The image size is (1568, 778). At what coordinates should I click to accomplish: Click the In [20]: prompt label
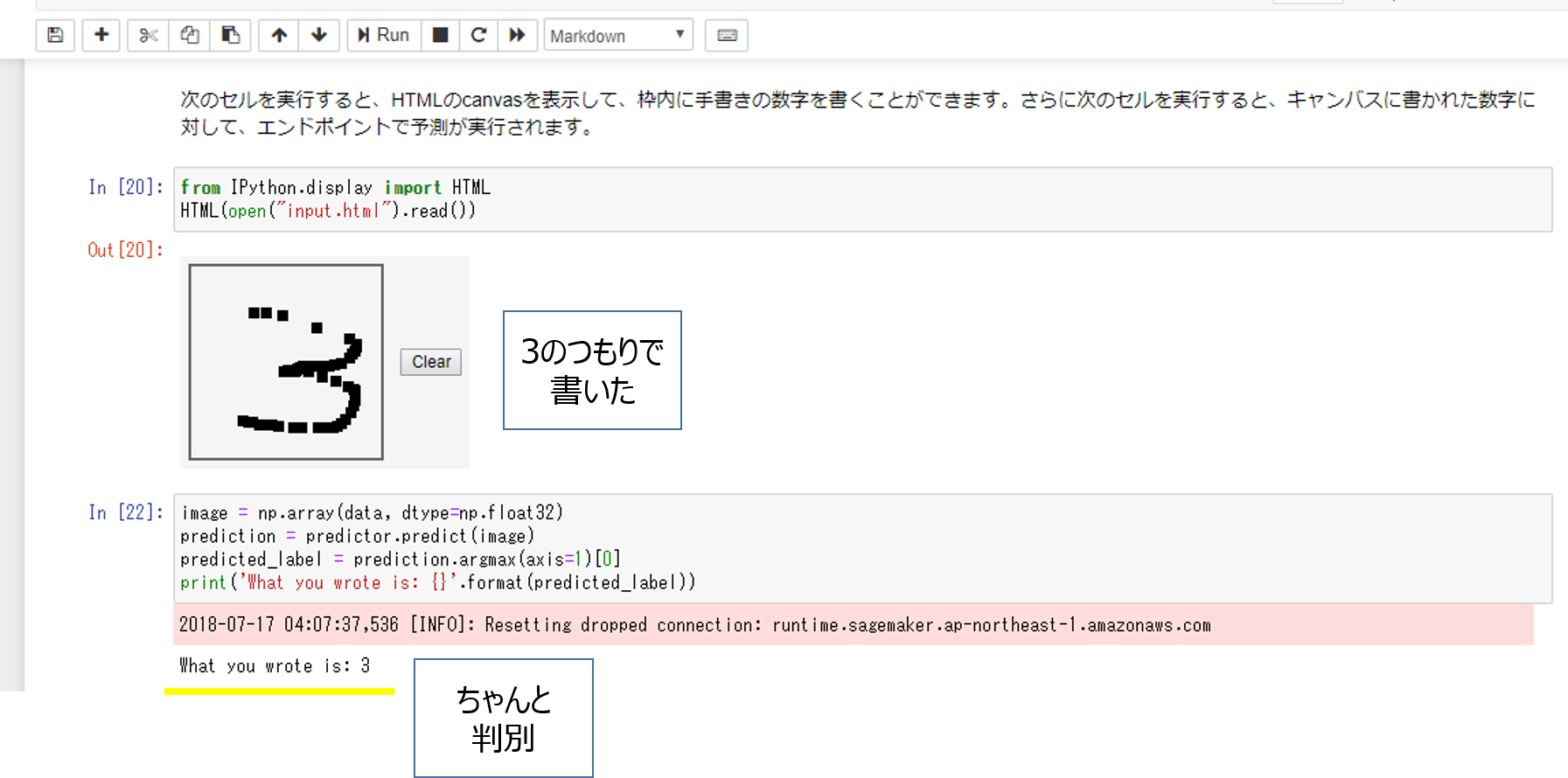(126, 187)
